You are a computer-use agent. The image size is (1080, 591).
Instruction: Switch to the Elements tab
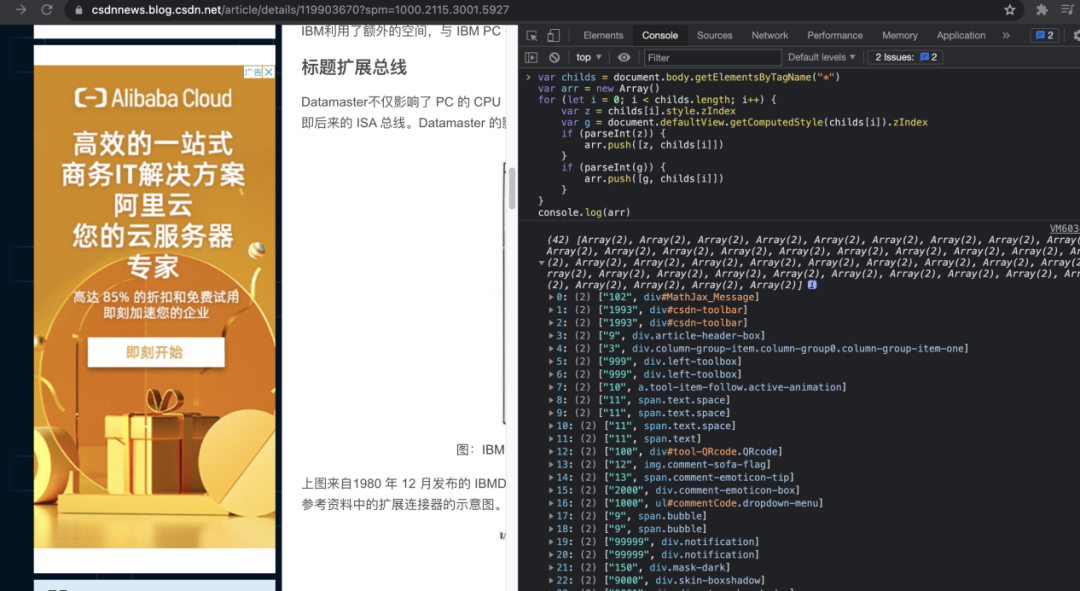click(603, 35)
